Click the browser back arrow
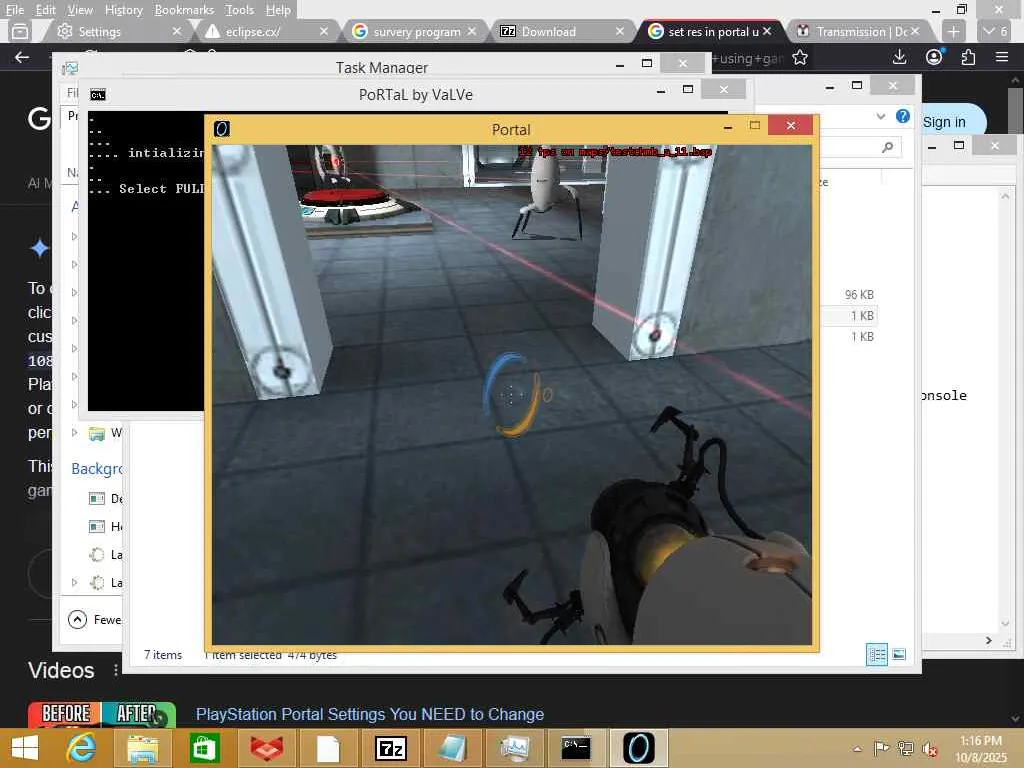Image resolution: width=1024 pixels, height=768 pixels. [x=22, y=57]
